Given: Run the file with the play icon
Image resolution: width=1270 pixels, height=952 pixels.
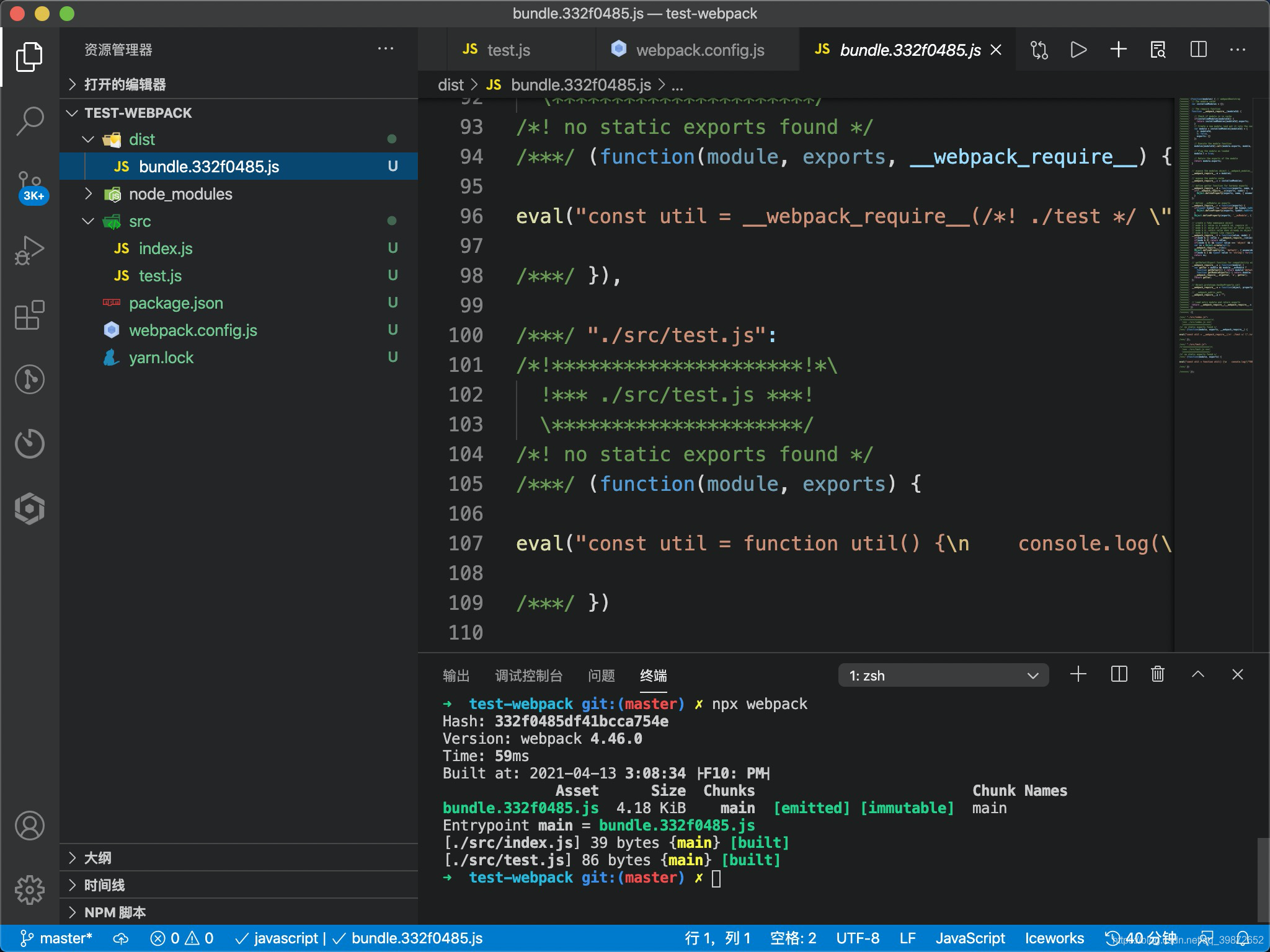Looking at the screenshot, I should pos(1079,50).
